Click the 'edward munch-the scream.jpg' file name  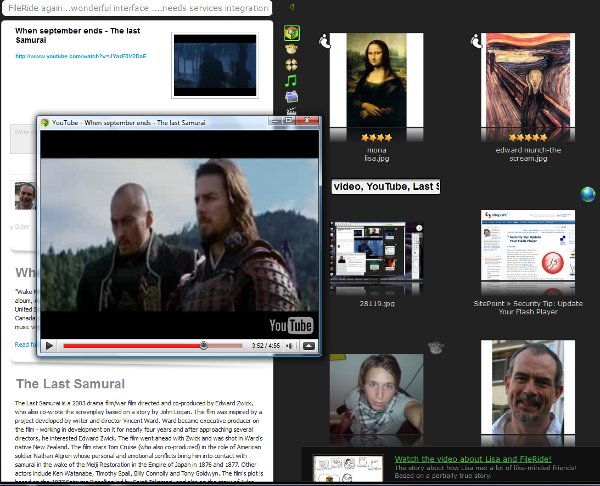(528, 154)
